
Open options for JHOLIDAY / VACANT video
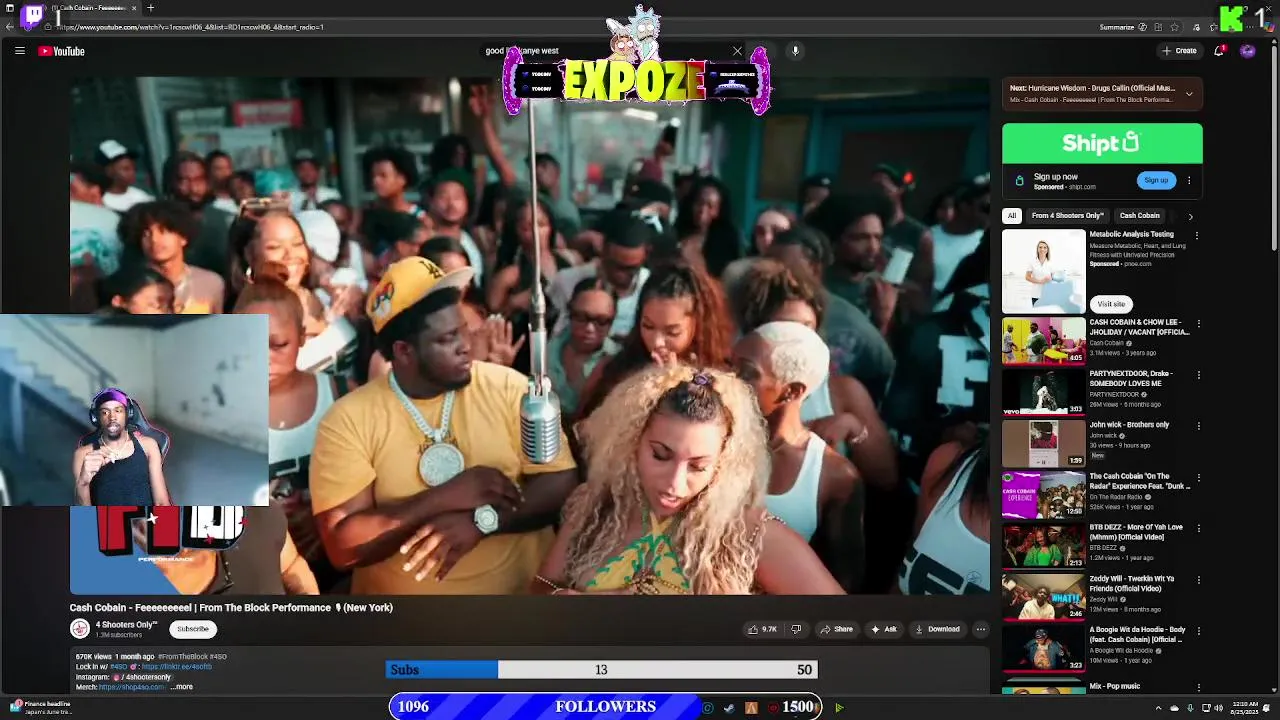click(1198, 324)
